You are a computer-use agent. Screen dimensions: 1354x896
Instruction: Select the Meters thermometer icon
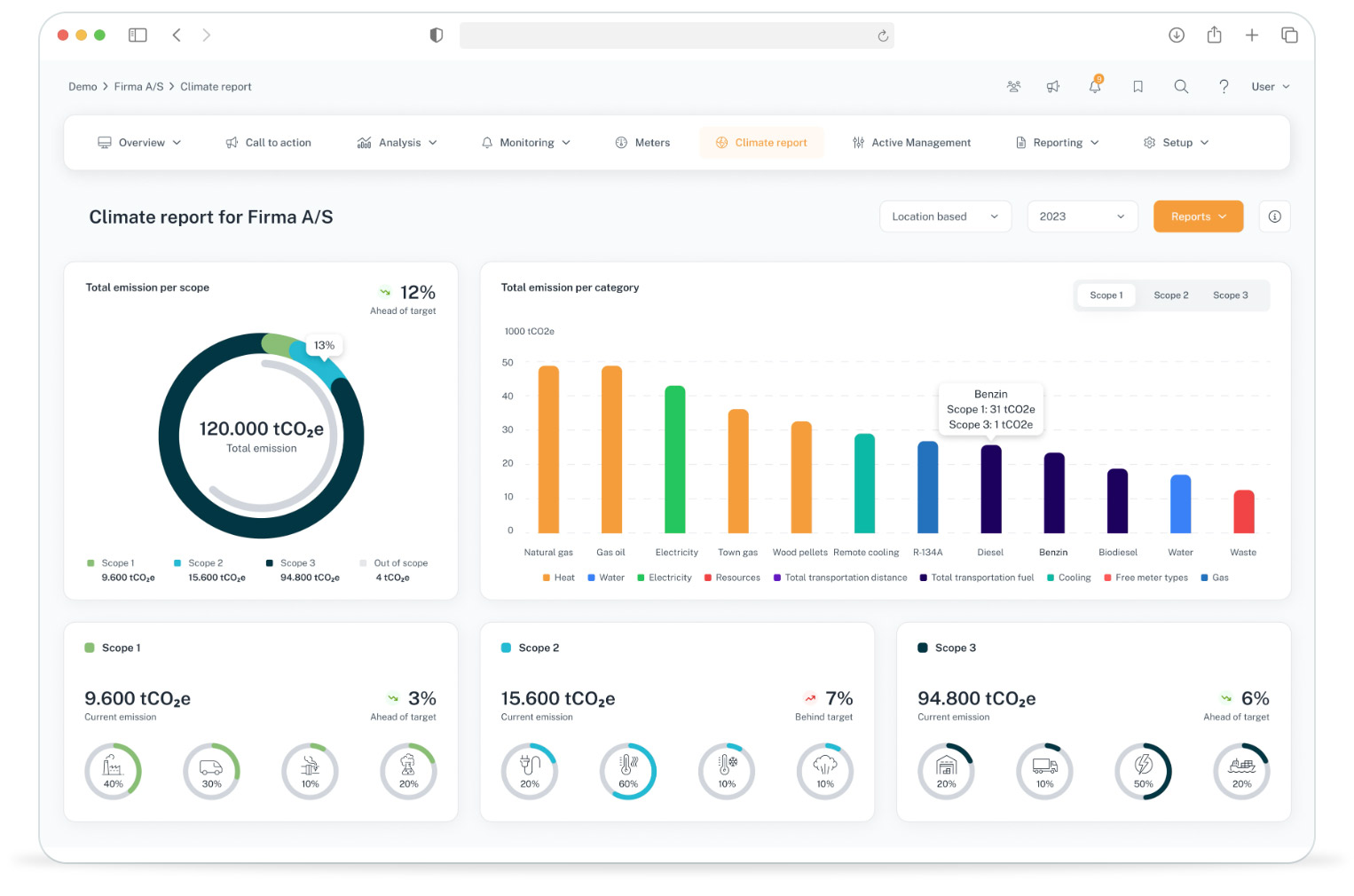(x=620, y=142)
